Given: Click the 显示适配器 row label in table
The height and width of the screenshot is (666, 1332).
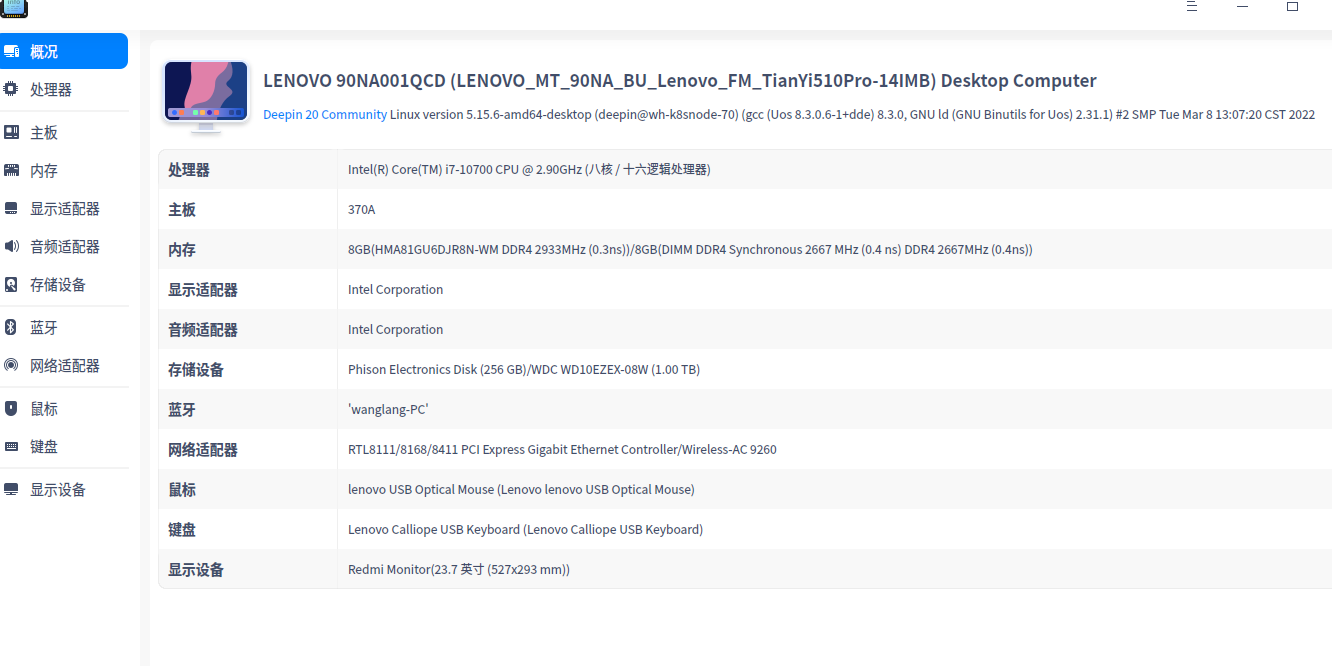Looking at the screenshot, I should (x=203, y=290).
